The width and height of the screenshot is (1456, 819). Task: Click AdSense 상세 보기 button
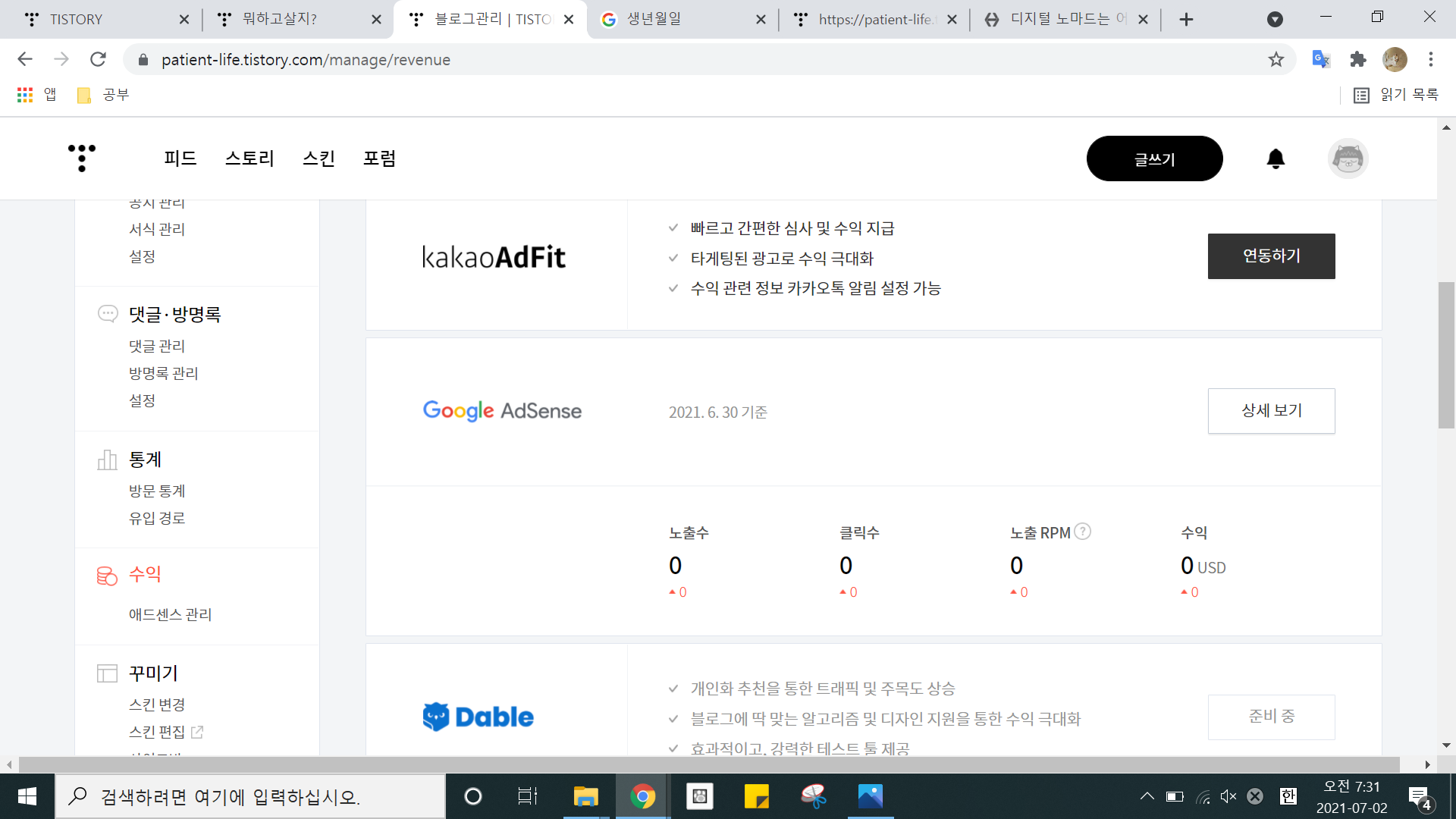click(1271, 411)
